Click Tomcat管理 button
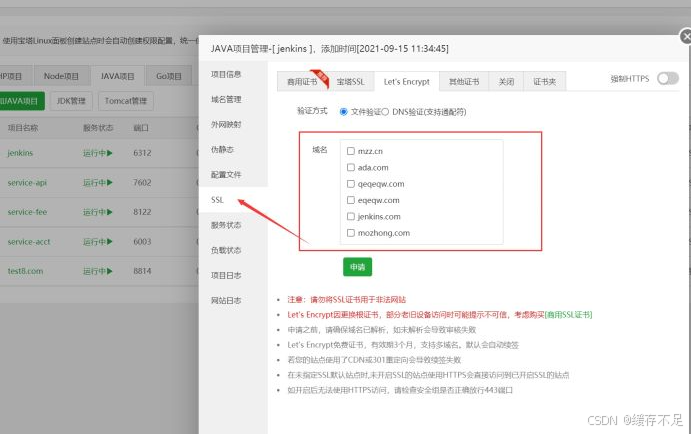 pyautogui.click(x=126, y=101)
